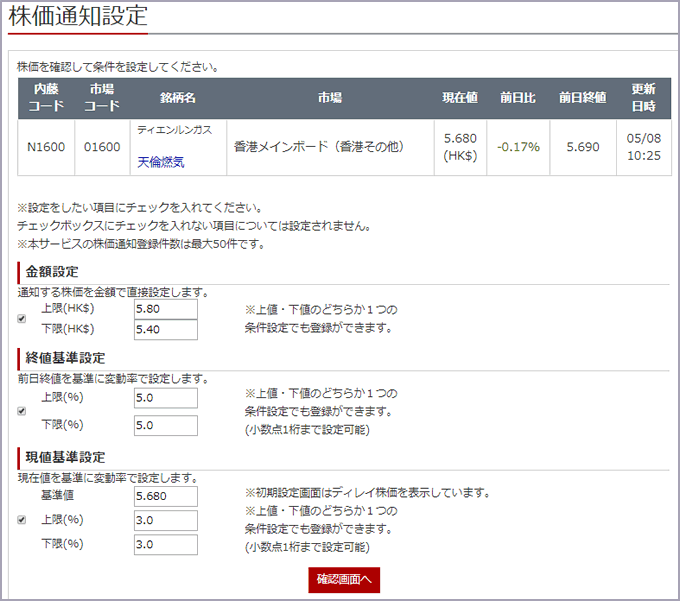The height and width of the screenshot is (601, 680).
Task: Click the 5.680 (HK$) current price cell
Action: point(460,147)
